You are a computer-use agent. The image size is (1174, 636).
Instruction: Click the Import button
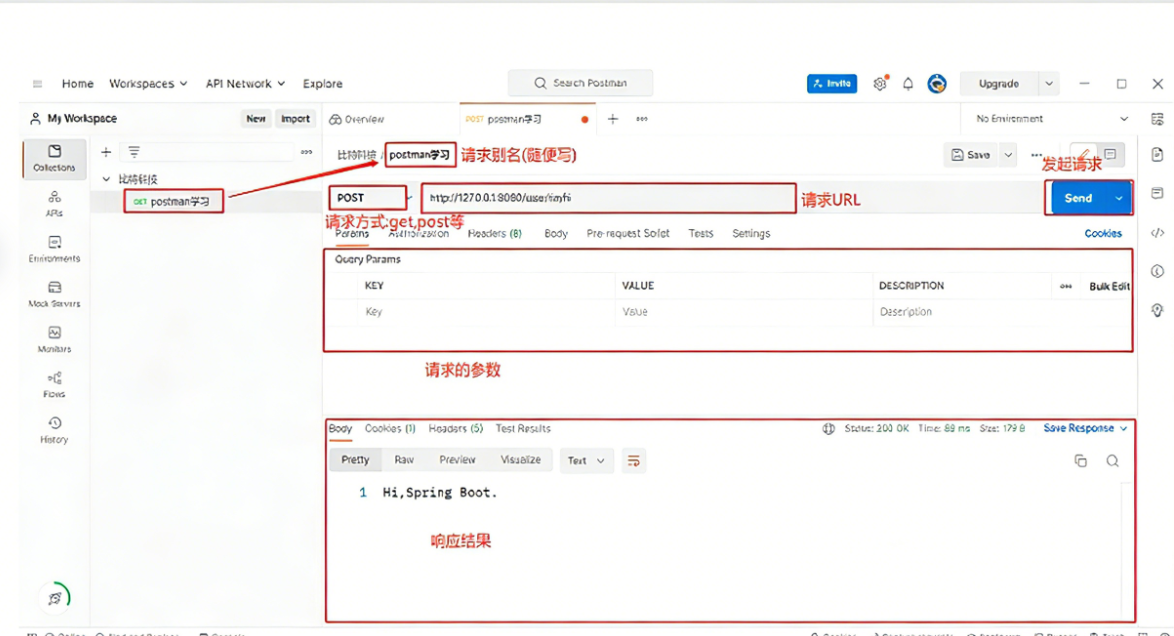click(x=295, y=119)
